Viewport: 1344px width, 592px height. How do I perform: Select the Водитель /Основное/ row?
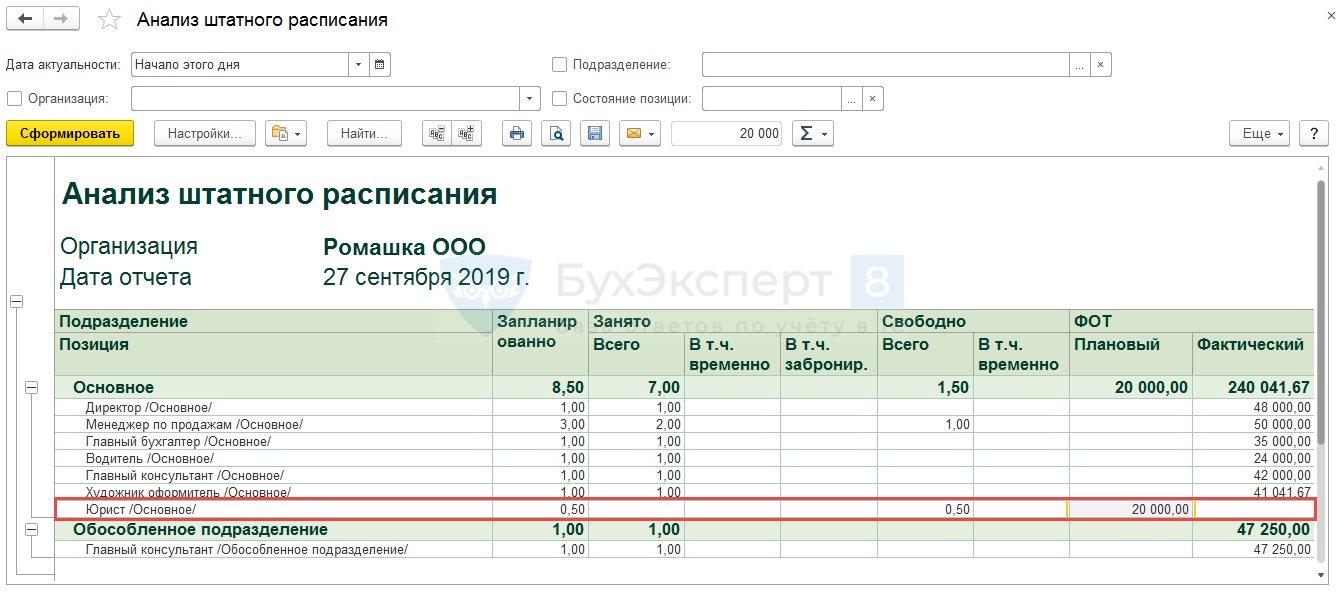(x=685, y=458)
